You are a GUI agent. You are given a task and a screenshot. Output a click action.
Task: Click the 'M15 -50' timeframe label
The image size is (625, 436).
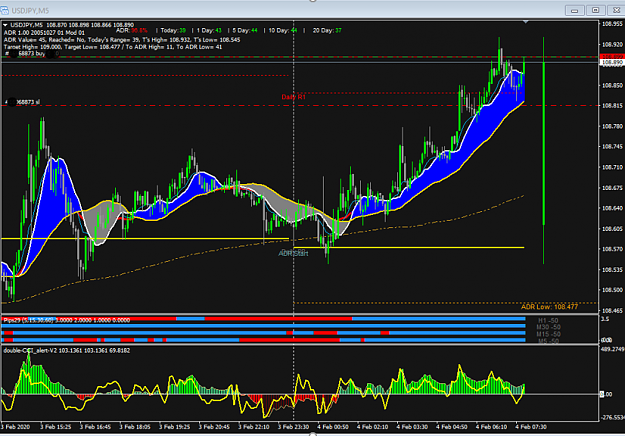pyautogui.click(x=548, y=334)
